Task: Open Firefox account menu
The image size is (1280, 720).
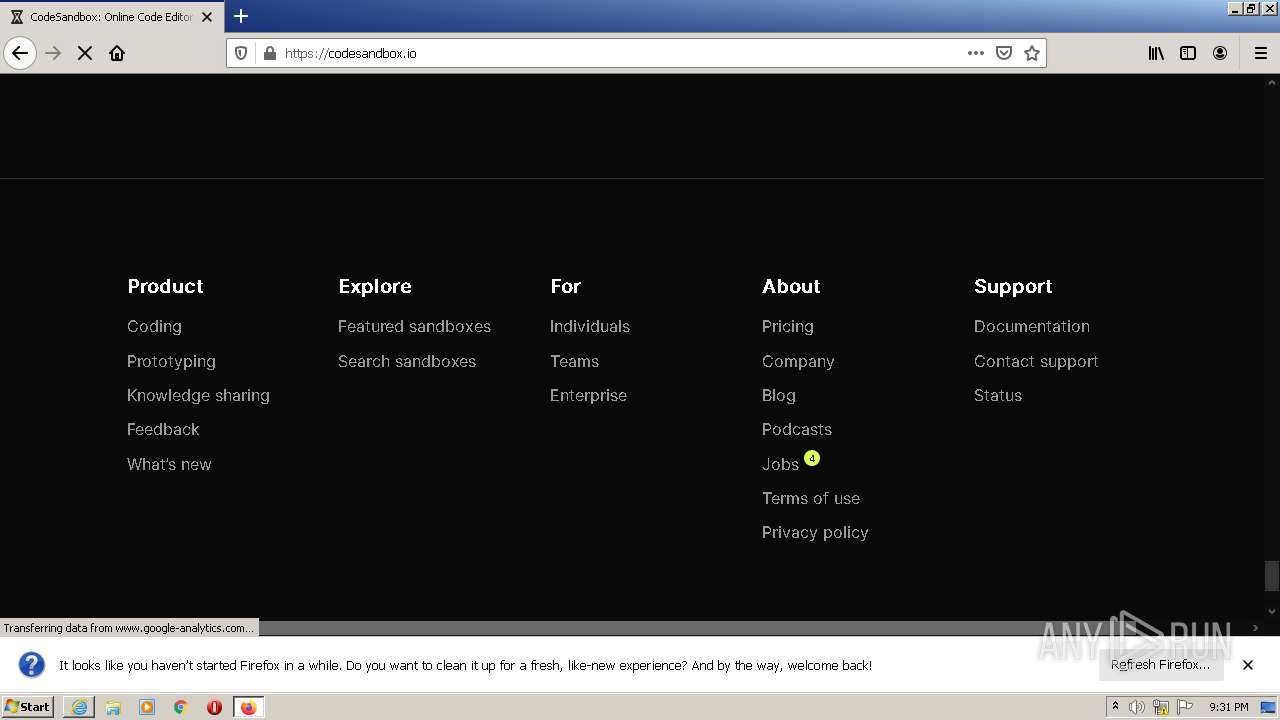Action: [1220, 53]
